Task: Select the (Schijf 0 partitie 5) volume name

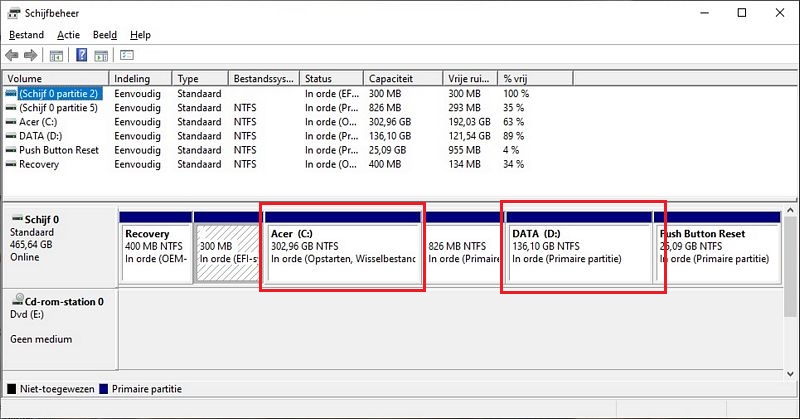Action: 58,108
